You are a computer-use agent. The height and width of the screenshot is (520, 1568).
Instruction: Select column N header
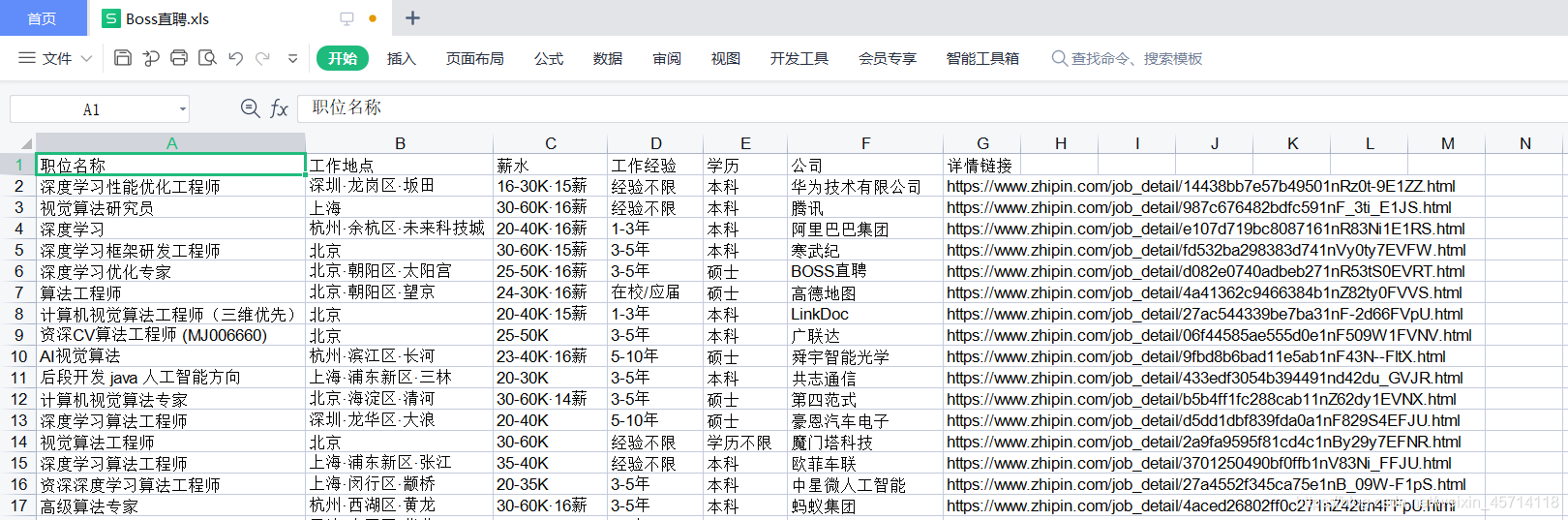click(1525, 143)
